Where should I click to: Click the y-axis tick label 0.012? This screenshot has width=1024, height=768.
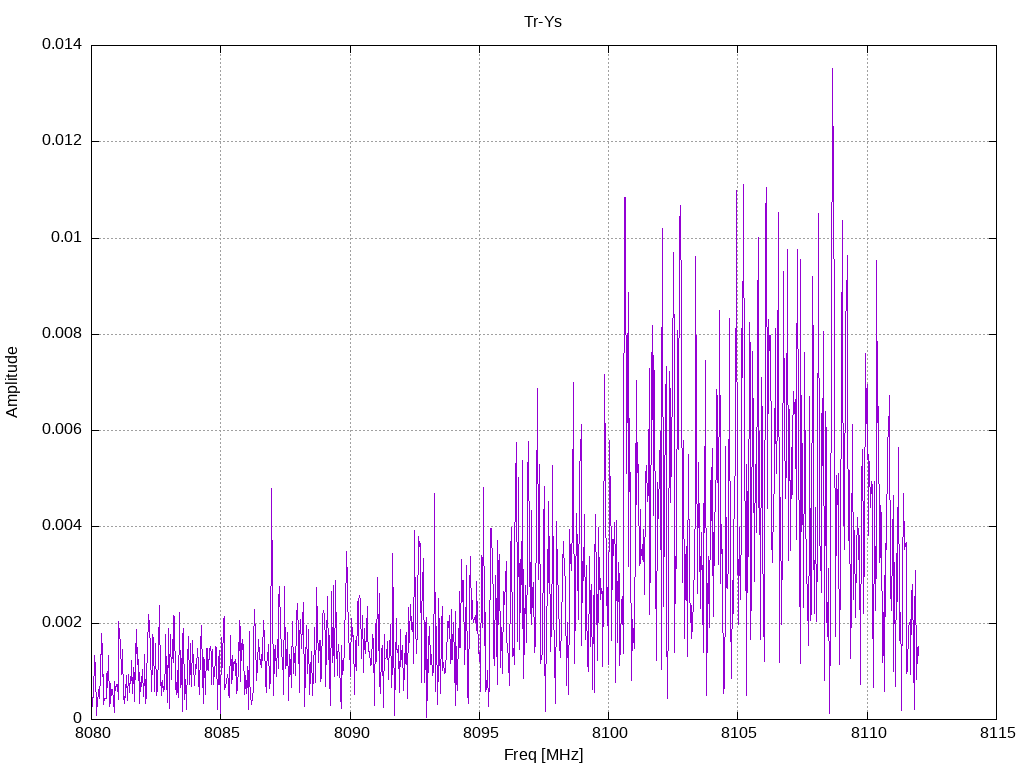(x=62, y=140)
